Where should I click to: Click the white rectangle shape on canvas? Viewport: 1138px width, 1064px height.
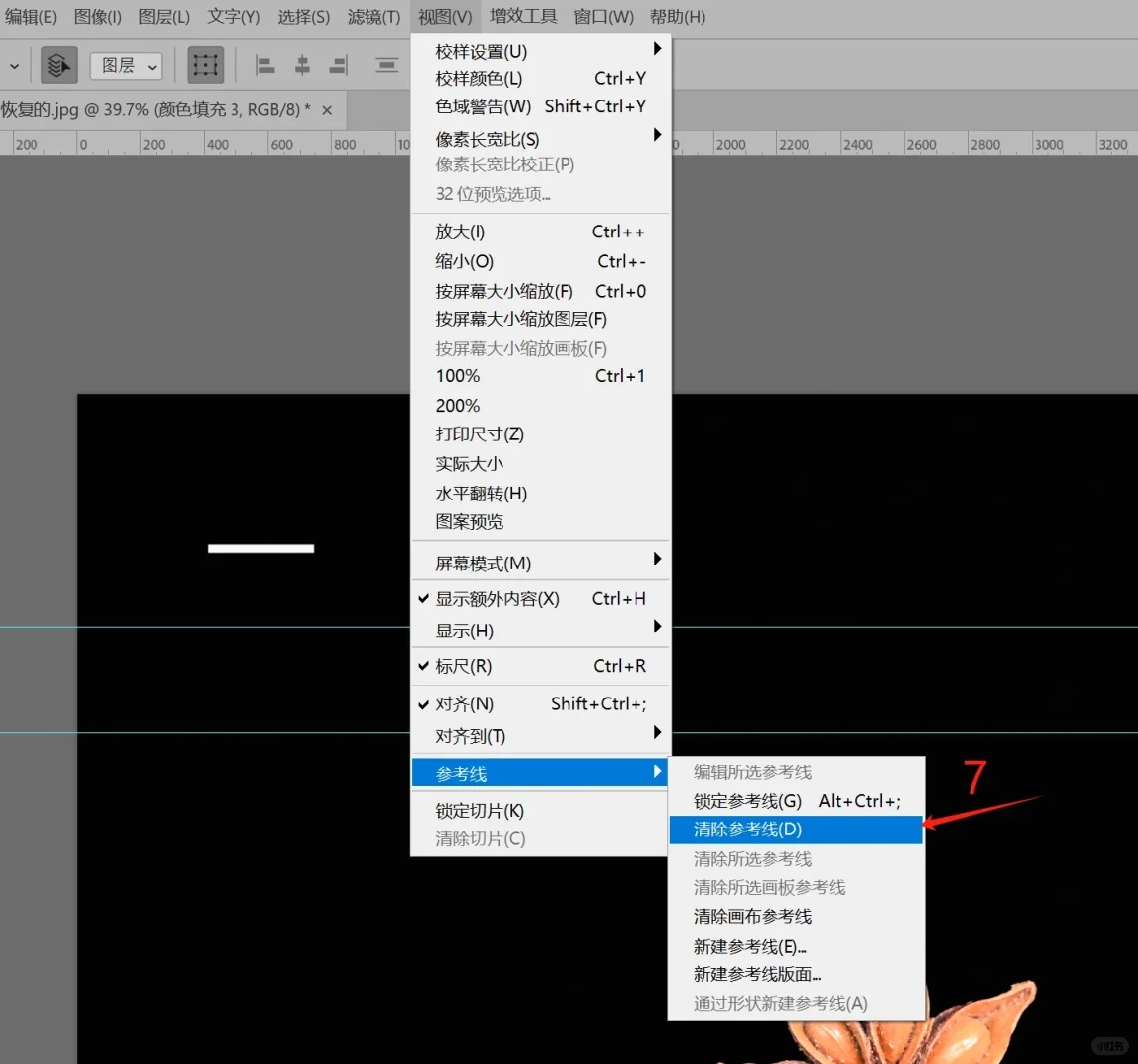pyautogui.click(x=261, y=548)
